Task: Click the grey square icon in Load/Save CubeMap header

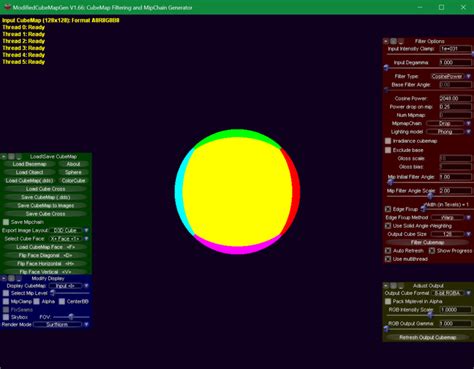Action: point(11,156)
